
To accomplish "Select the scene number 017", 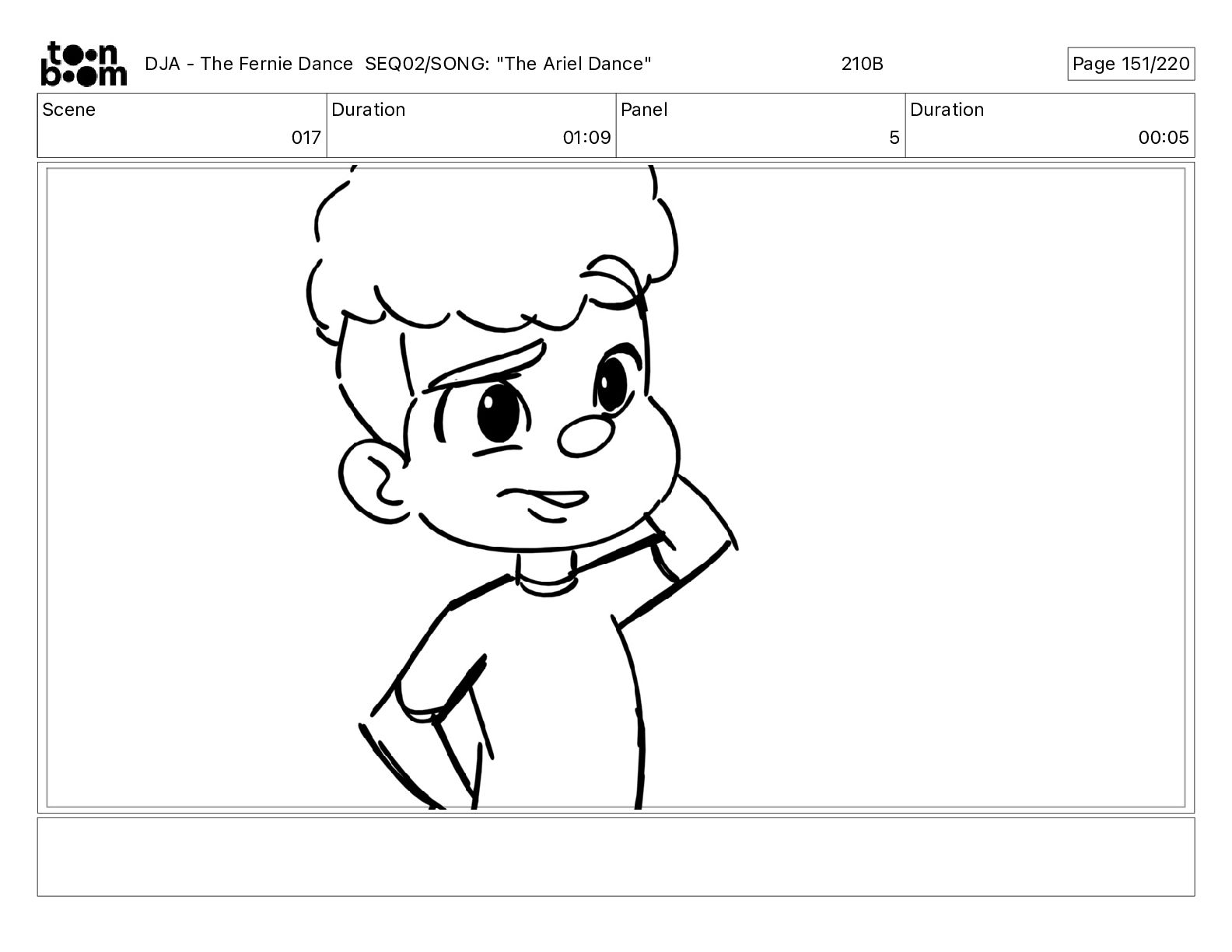I will click(x=306, y=138).
